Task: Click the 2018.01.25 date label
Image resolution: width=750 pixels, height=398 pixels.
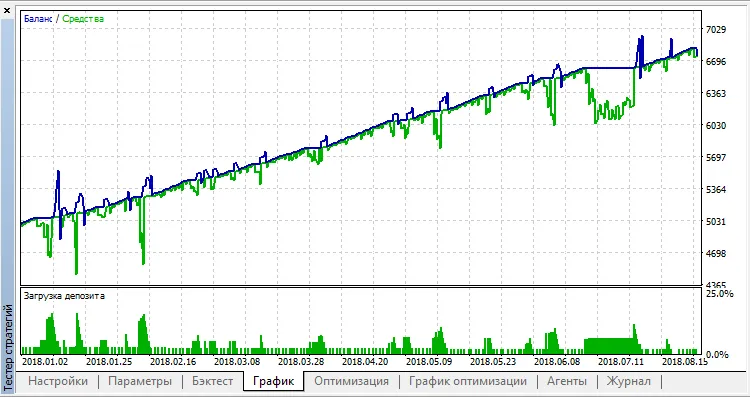Action: tap(109, 361)
